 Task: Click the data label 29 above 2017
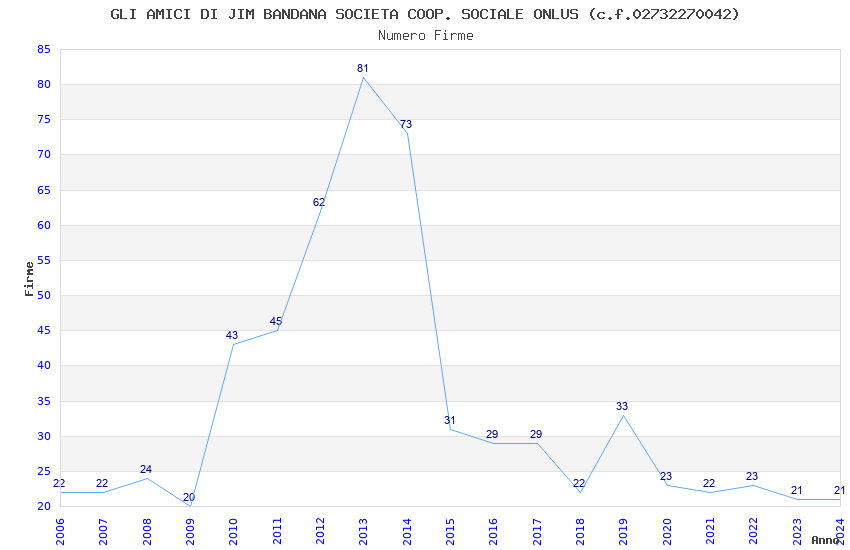click(x=536, y=434)
